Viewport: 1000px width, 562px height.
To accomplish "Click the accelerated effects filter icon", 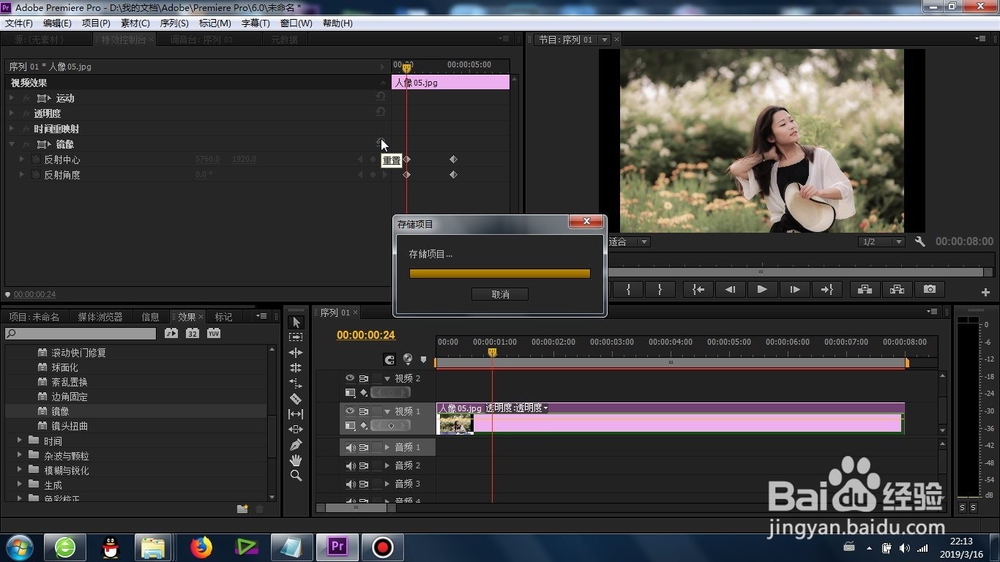I will pos(171,333).
